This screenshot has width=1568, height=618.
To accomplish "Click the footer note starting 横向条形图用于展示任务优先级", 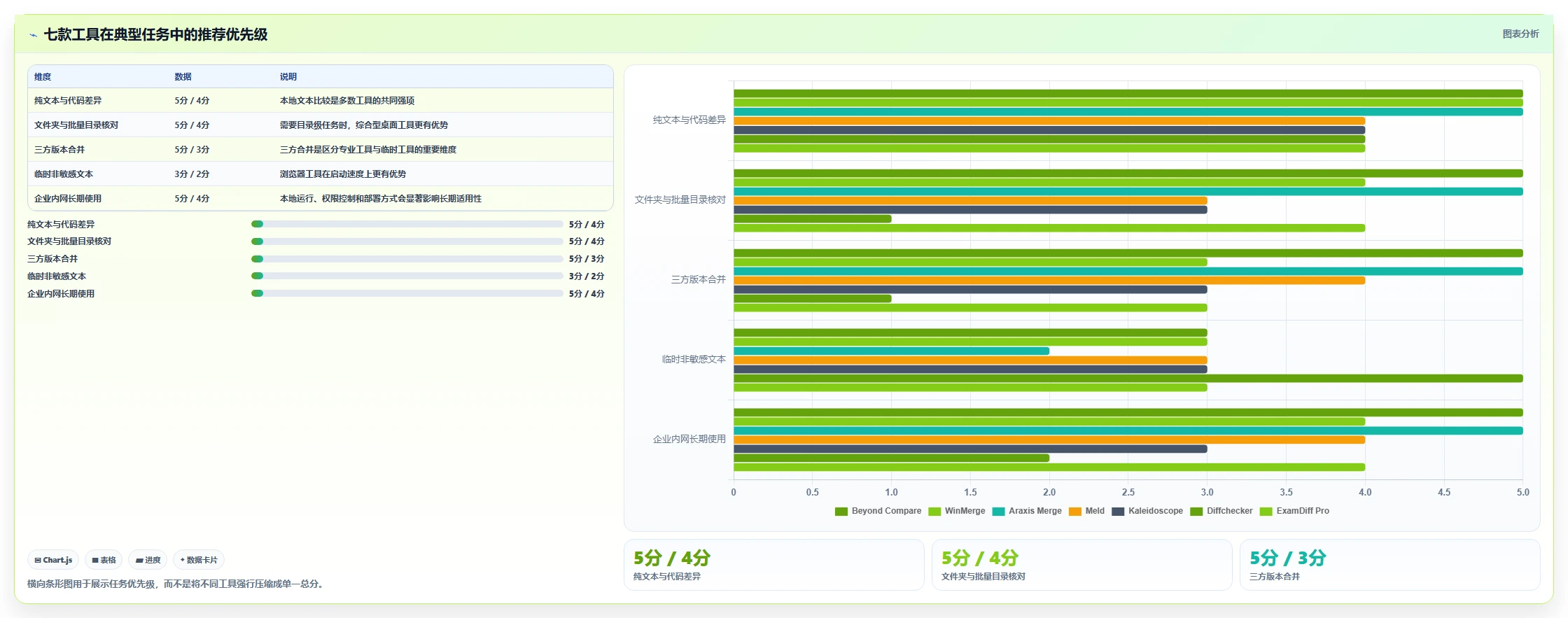I will click(177, 584).
